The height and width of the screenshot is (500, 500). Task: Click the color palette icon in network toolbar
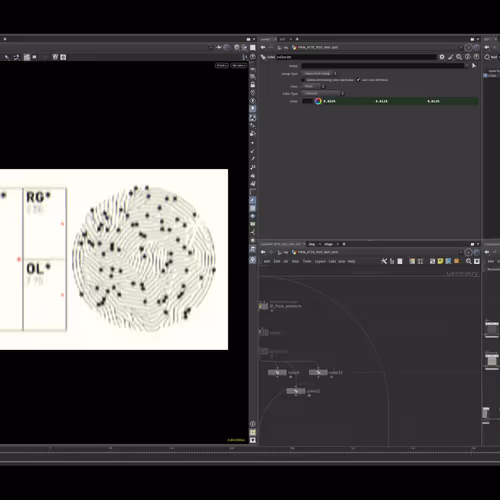click(x=412, y=261)
